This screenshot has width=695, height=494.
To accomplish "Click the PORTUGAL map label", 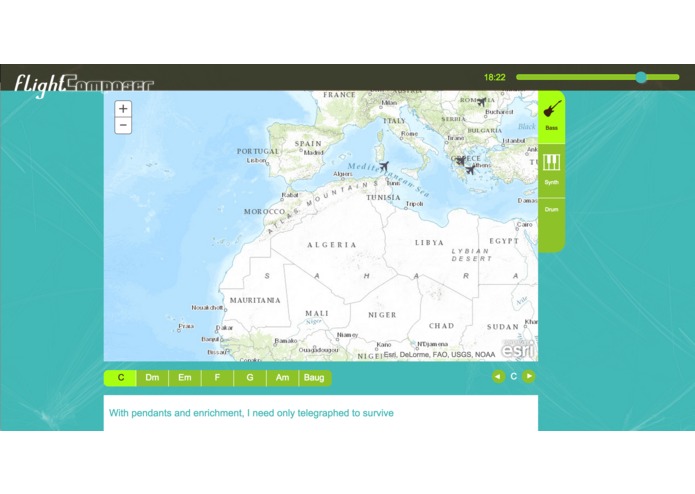I will tap(258, 151).
